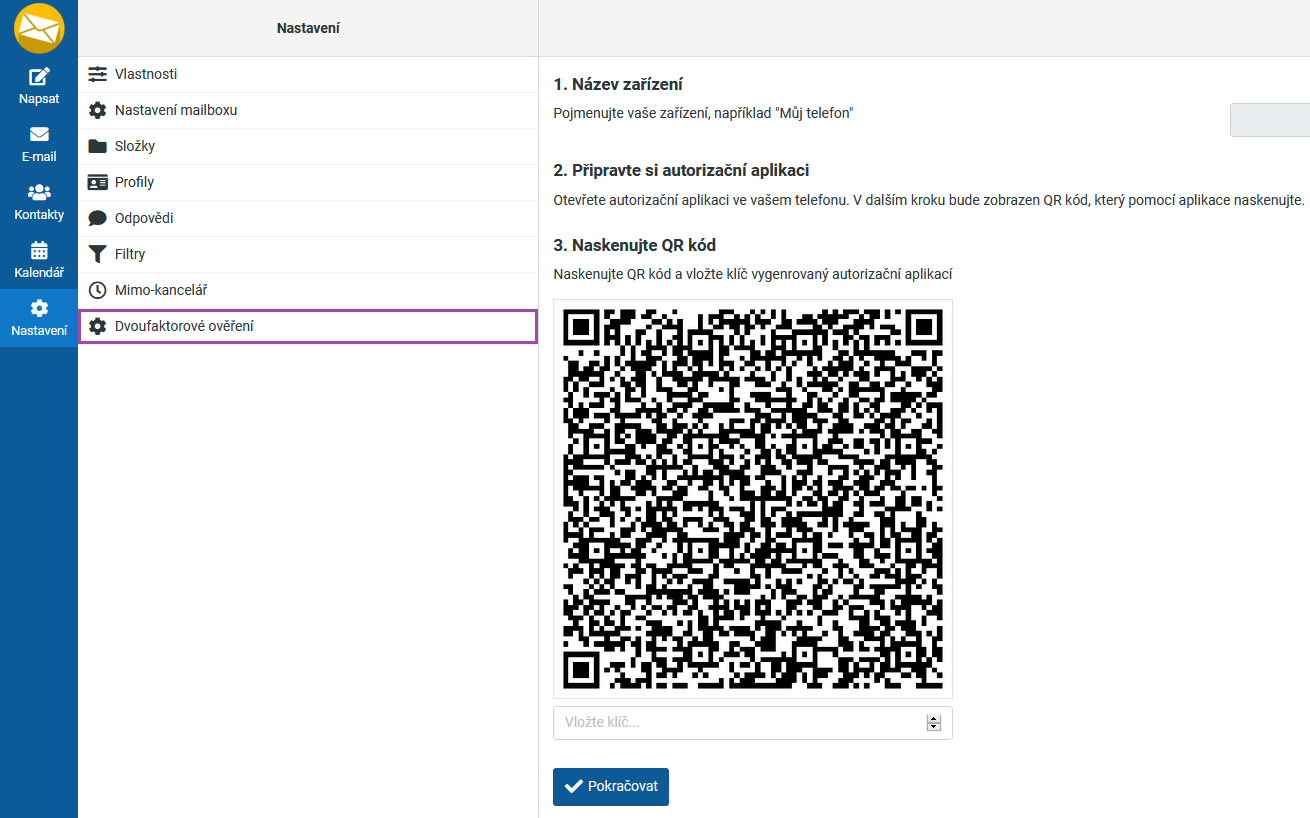Open the Napsat compose icon
Screen dimensions: 1310x818
(39, 77)
